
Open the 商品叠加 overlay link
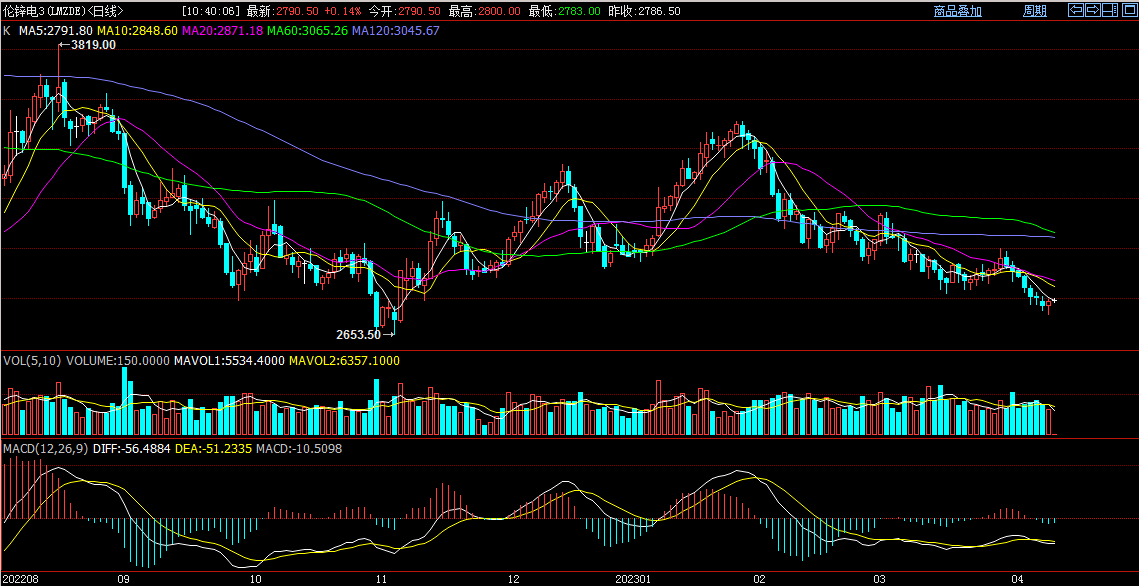point(957,11)
